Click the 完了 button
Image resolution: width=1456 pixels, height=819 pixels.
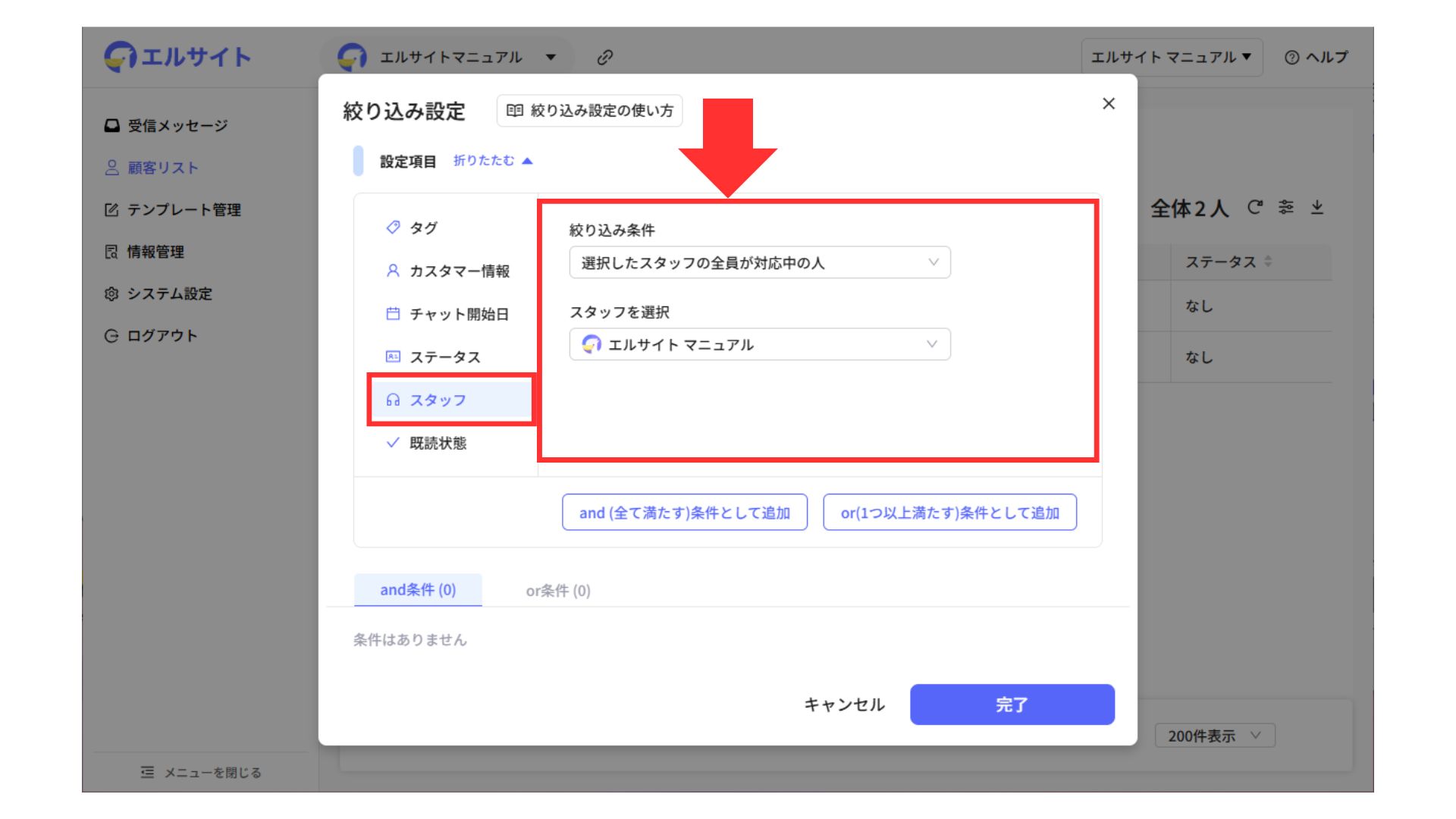click(1012, 704)
